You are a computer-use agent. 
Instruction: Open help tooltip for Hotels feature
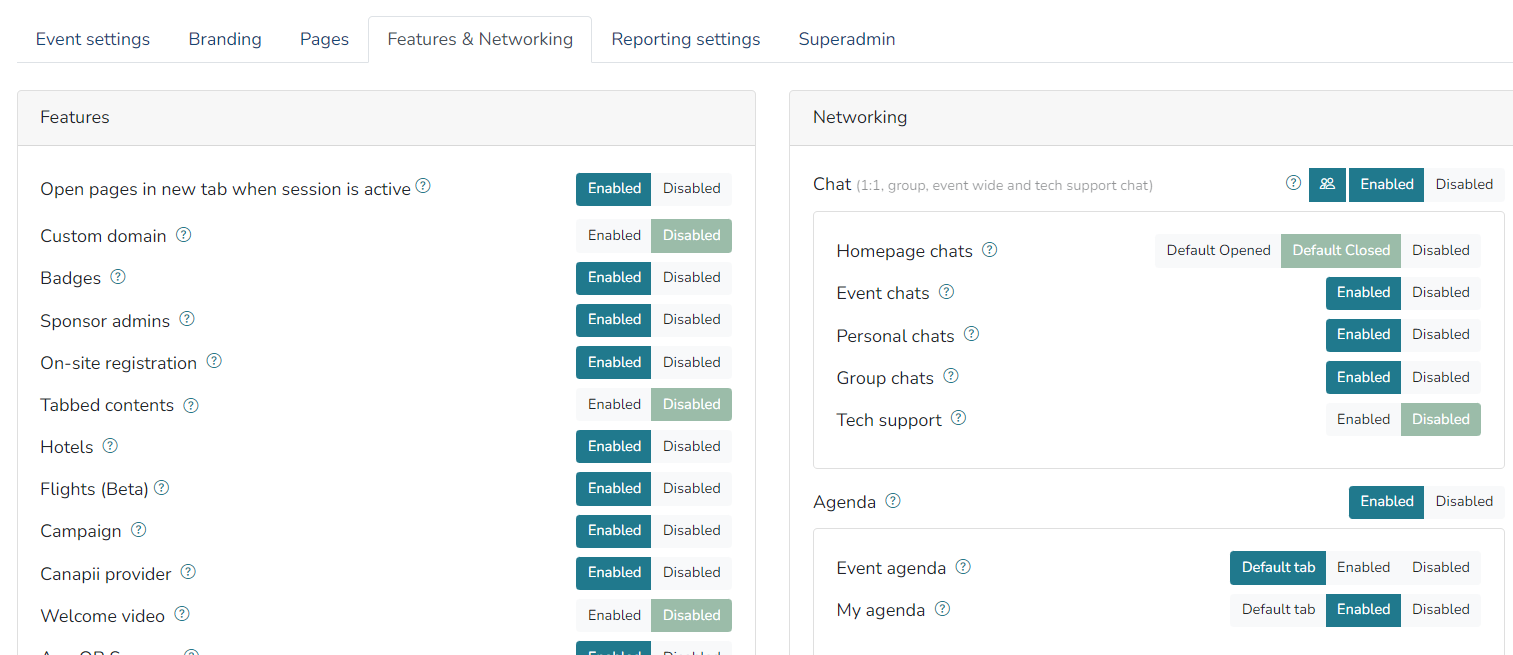[110, 446]
